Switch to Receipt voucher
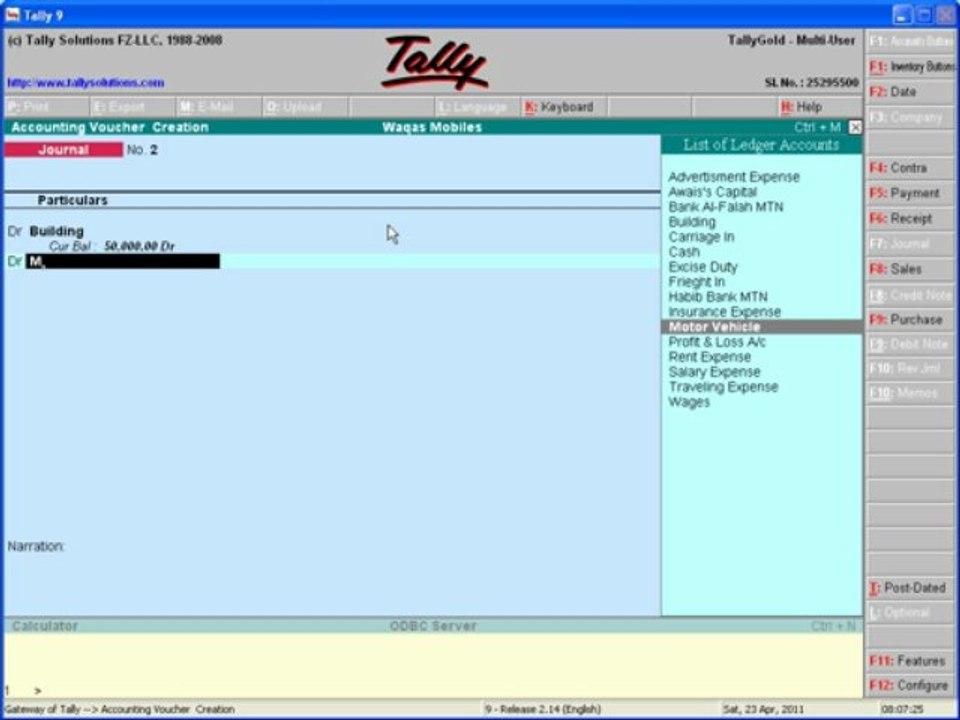 911,219
